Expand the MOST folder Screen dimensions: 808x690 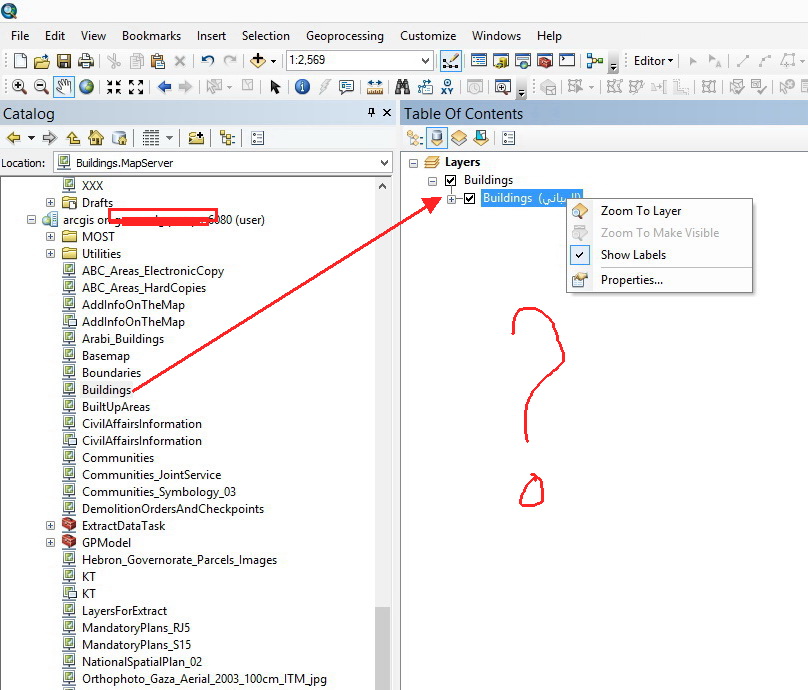coord(50,237)
